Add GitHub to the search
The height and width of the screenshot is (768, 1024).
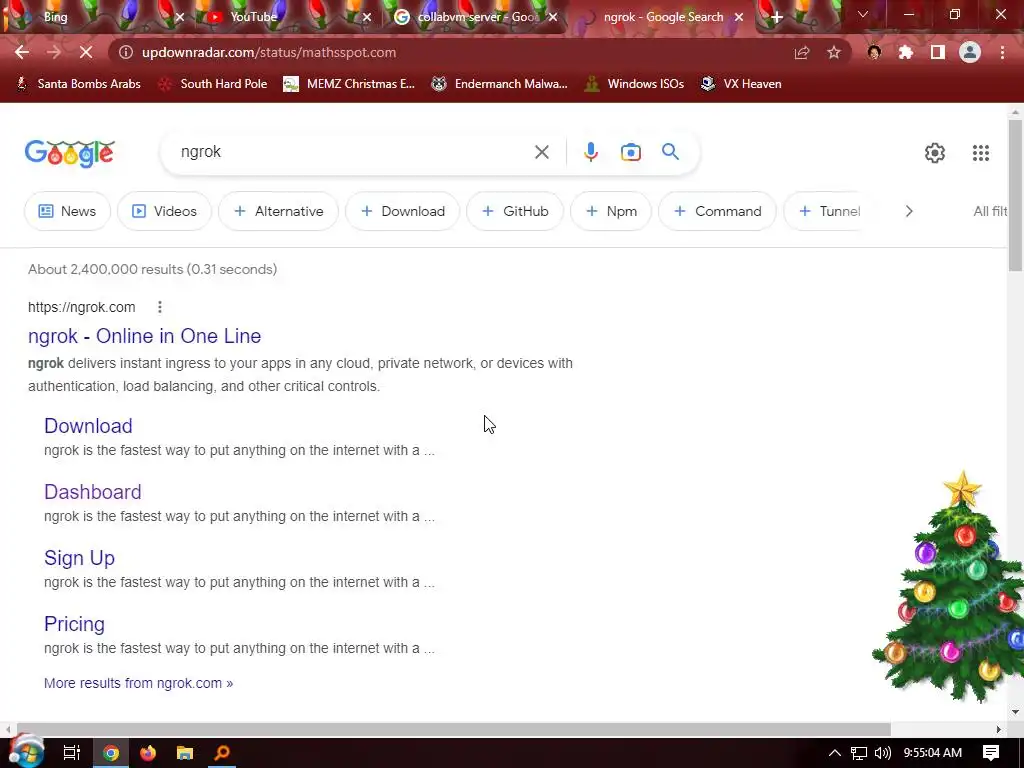[515, 211]
